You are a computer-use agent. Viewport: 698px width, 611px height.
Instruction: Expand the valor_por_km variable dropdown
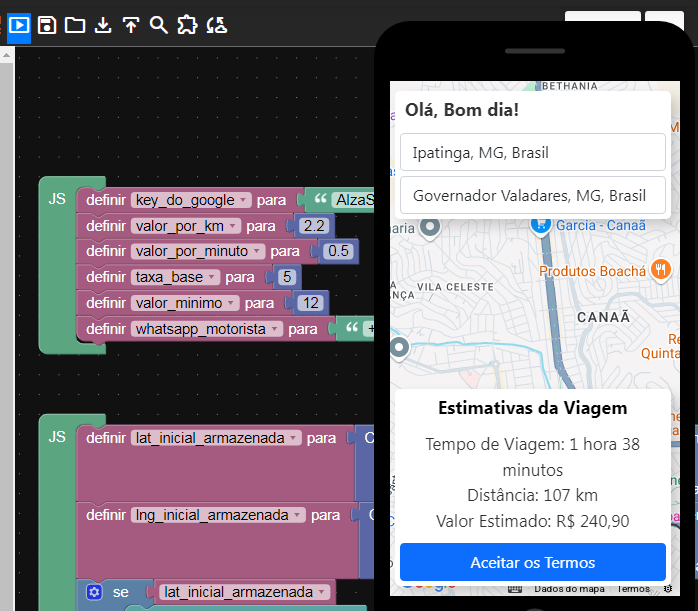(234, 225)
